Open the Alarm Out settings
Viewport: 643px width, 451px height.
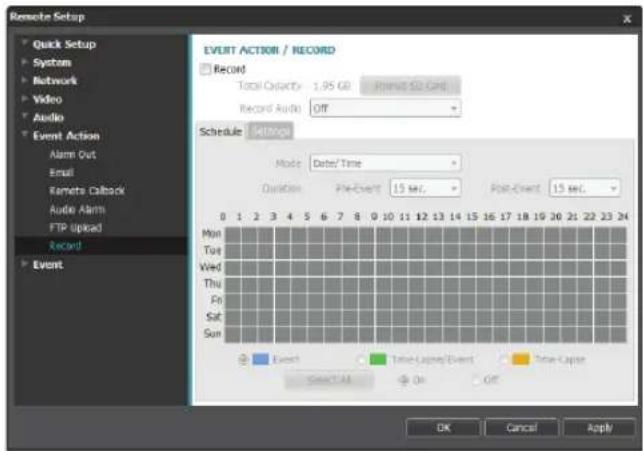pyautogui.click(x=73, y=155)
